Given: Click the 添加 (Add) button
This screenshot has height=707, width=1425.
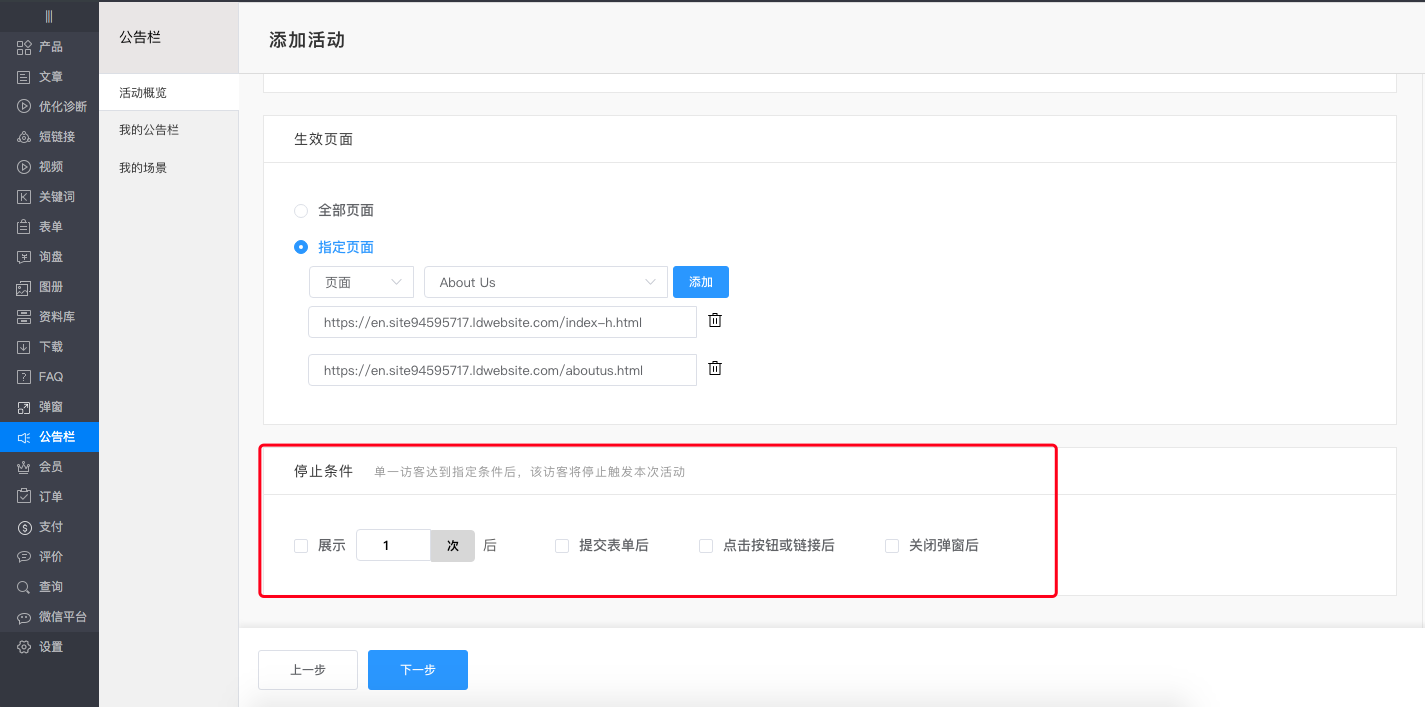Looking at the screenshot, I should click(x=701, y=282).
